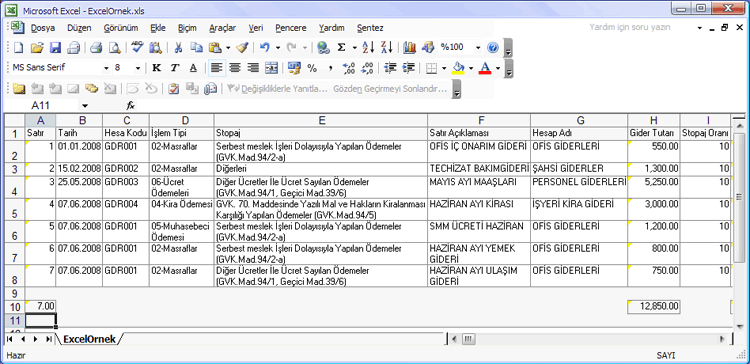This screenshot has height=364, width=750.
Task: Open the zoom %100 dropdown
Action: 478,47
